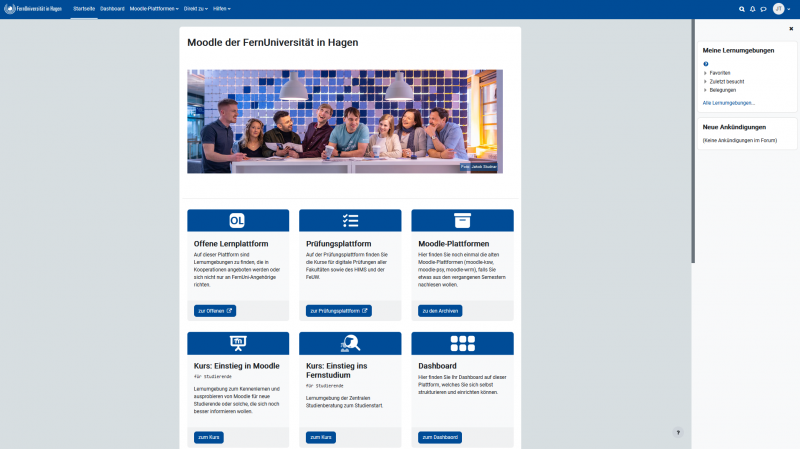This screenshot has width=800, height=449.
Task: Click the zu den Archiven button
Action: 440,311
